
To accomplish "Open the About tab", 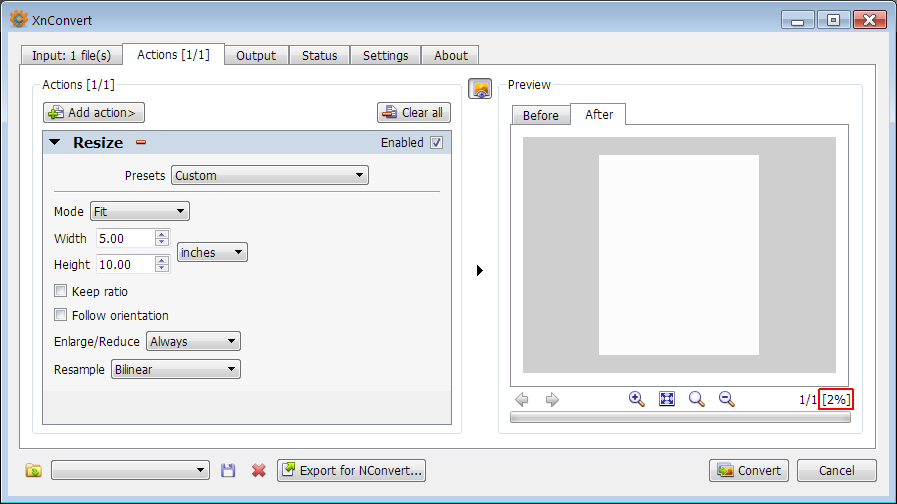I will (451, 55).
